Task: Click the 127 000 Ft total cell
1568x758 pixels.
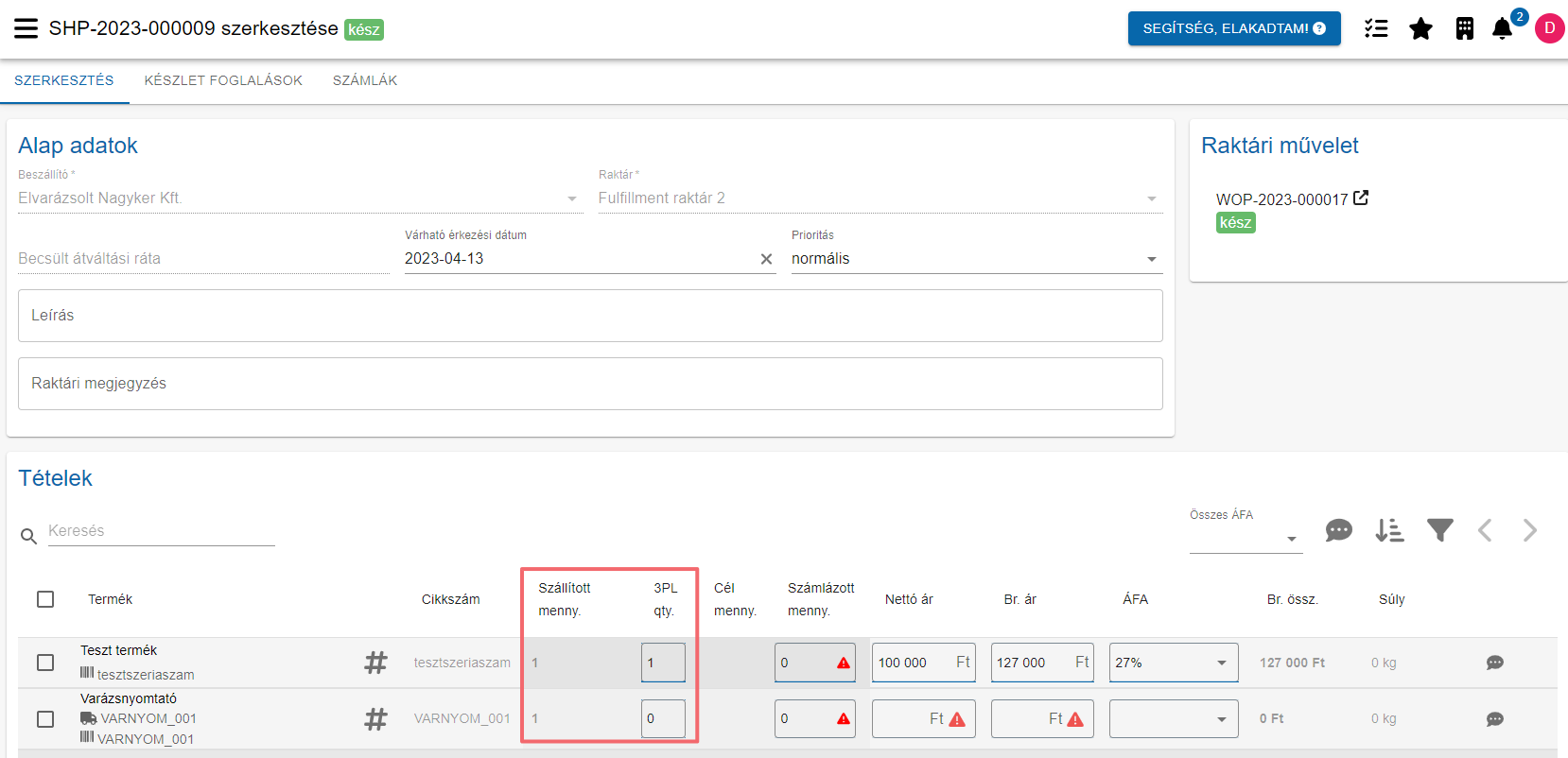Action: (x=1292, y=663)
